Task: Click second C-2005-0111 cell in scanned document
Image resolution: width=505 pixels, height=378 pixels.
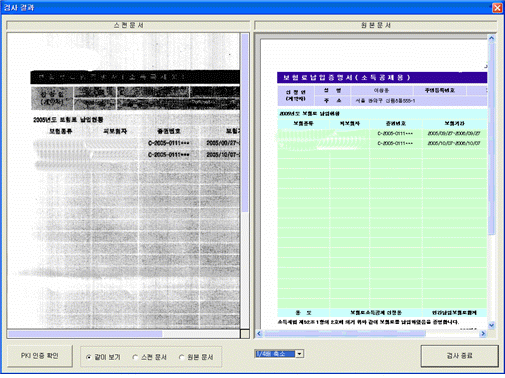Action: pos(169,155)
